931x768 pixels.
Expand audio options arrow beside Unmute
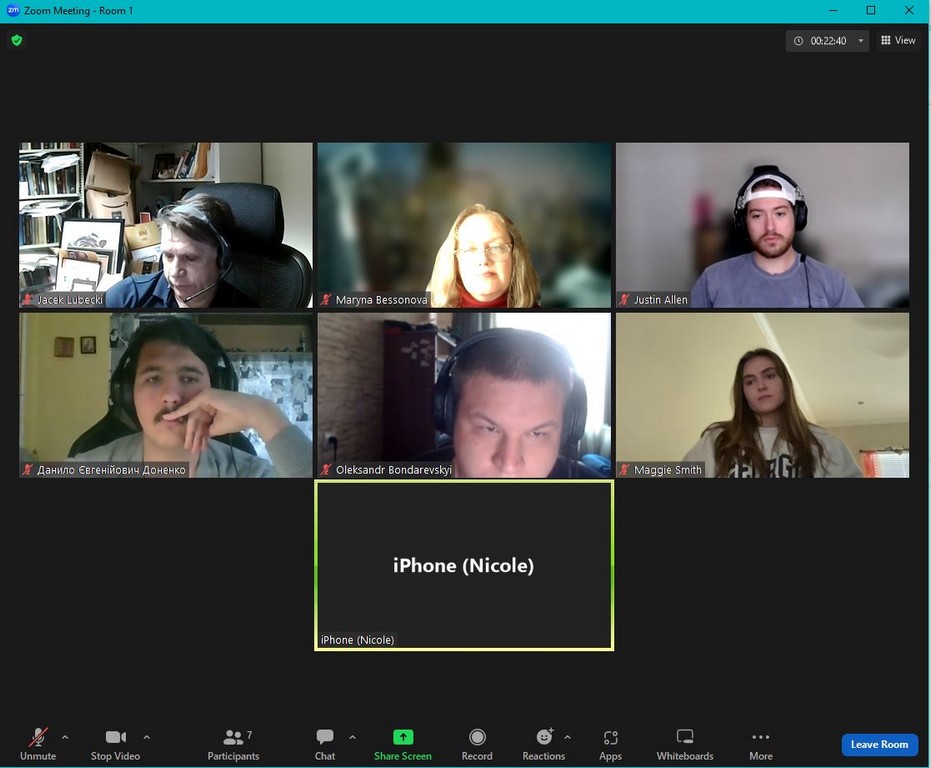65,737
